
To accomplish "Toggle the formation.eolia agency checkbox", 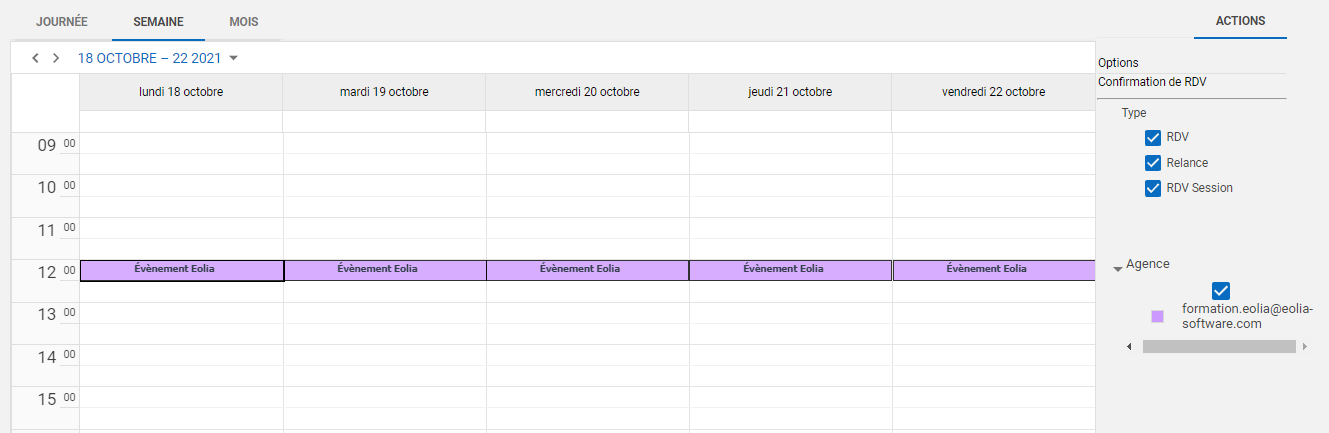I will [x=1220, y=291].
